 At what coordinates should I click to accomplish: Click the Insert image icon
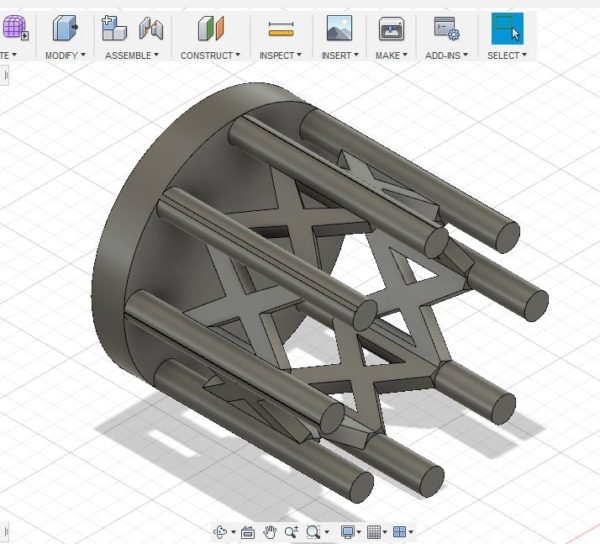(x=339, y=28)
